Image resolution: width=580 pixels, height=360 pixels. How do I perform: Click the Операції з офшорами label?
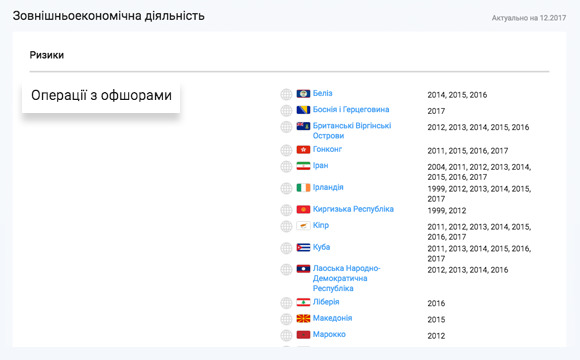coord(101,95)
